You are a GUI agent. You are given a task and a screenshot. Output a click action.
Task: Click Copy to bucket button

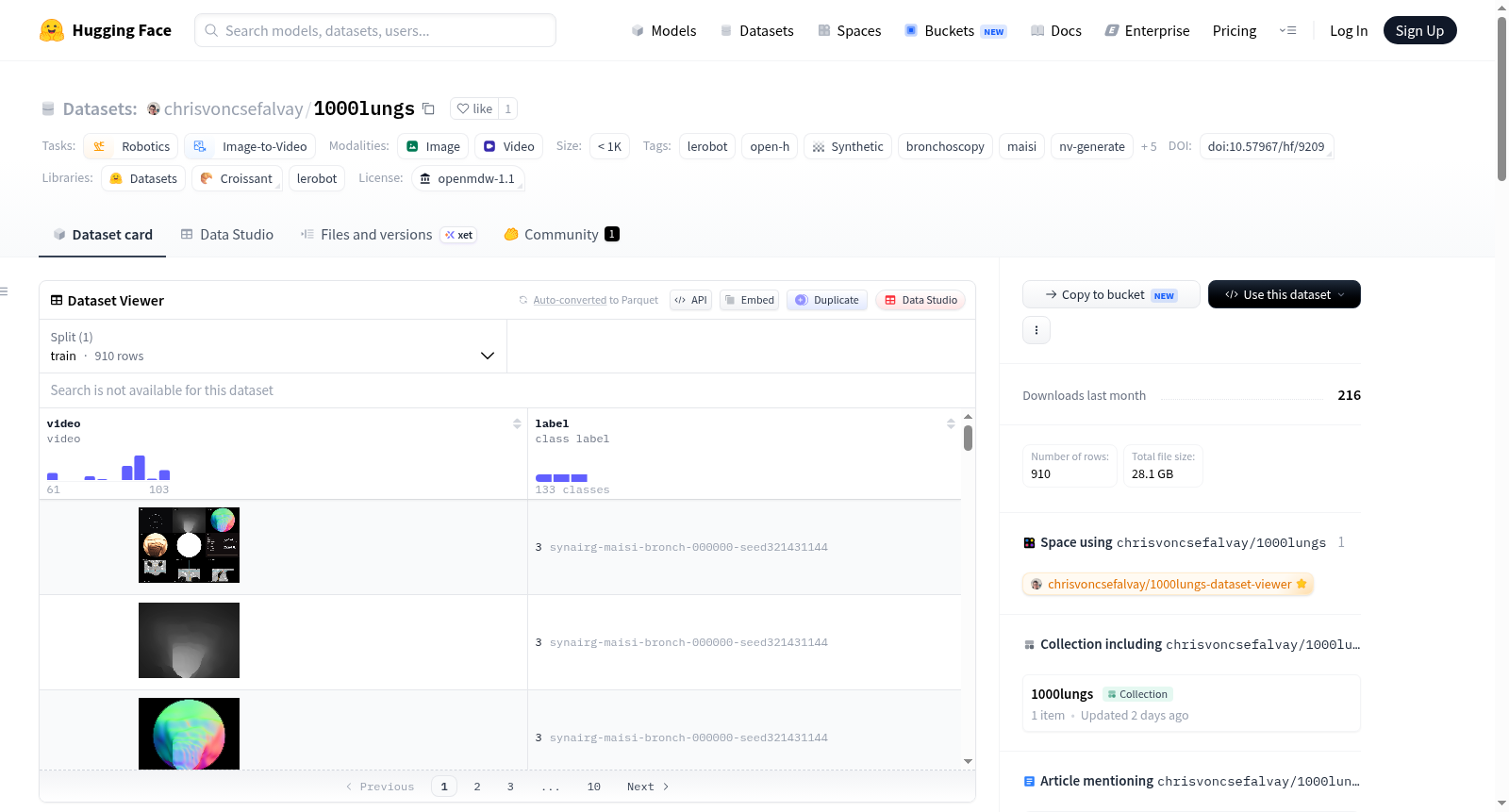click(x=1111, y=294)
